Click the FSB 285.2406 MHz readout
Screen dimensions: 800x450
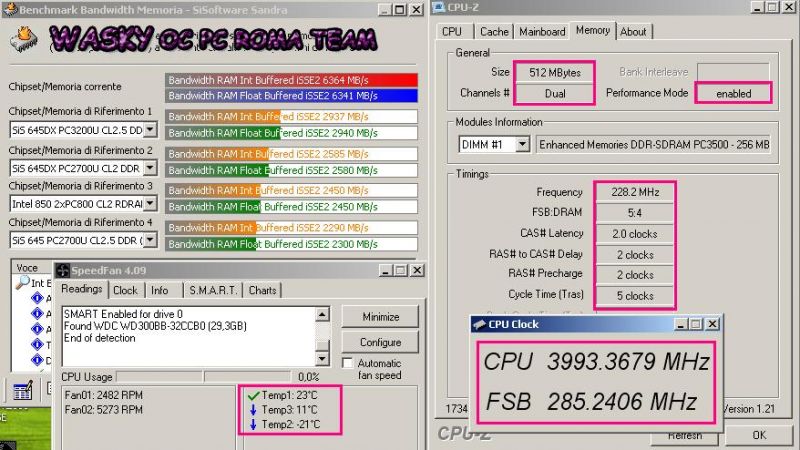(591, 402)
